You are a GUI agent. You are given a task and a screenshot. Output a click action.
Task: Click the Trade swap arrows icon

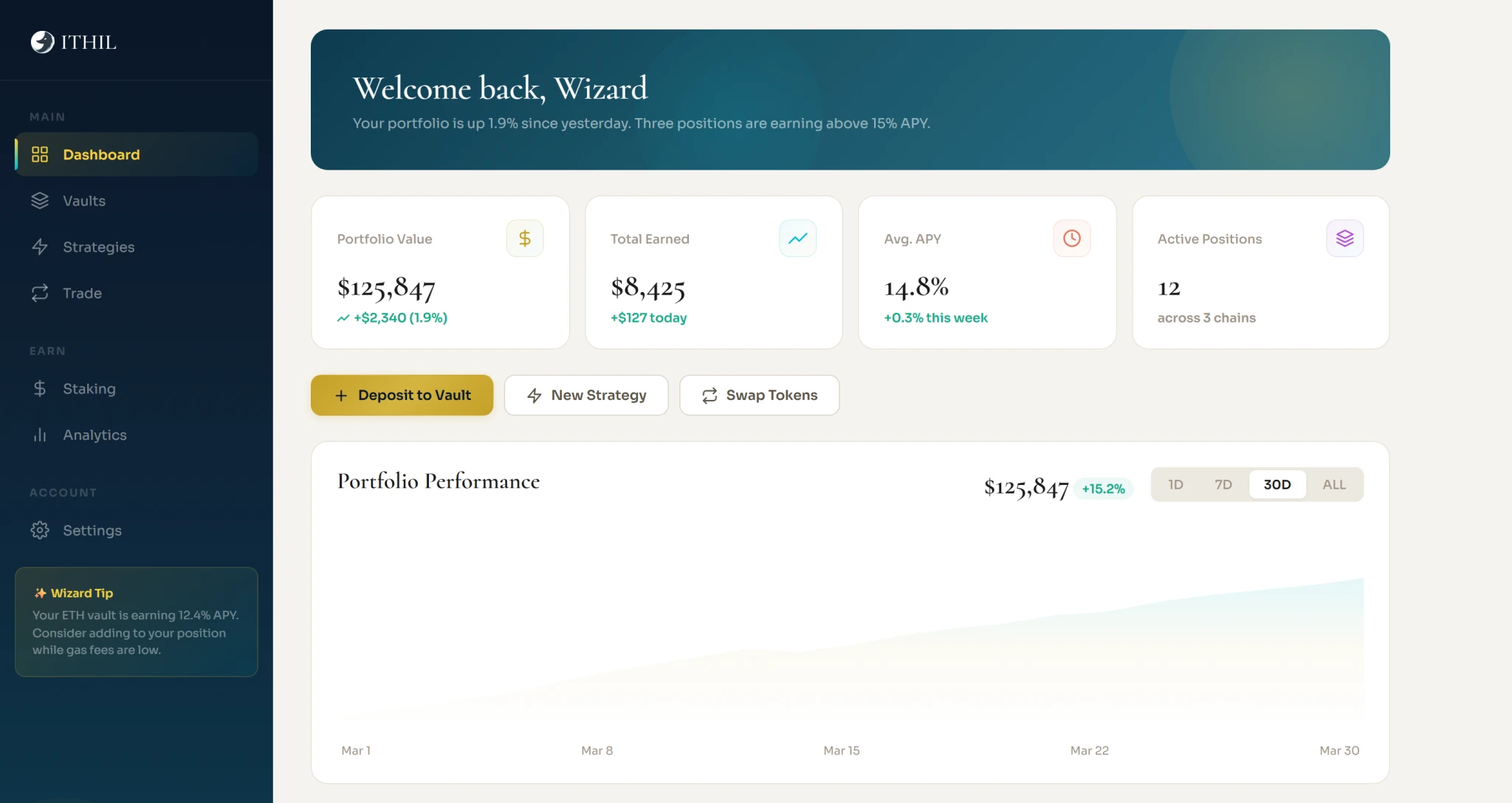[40, 293]
